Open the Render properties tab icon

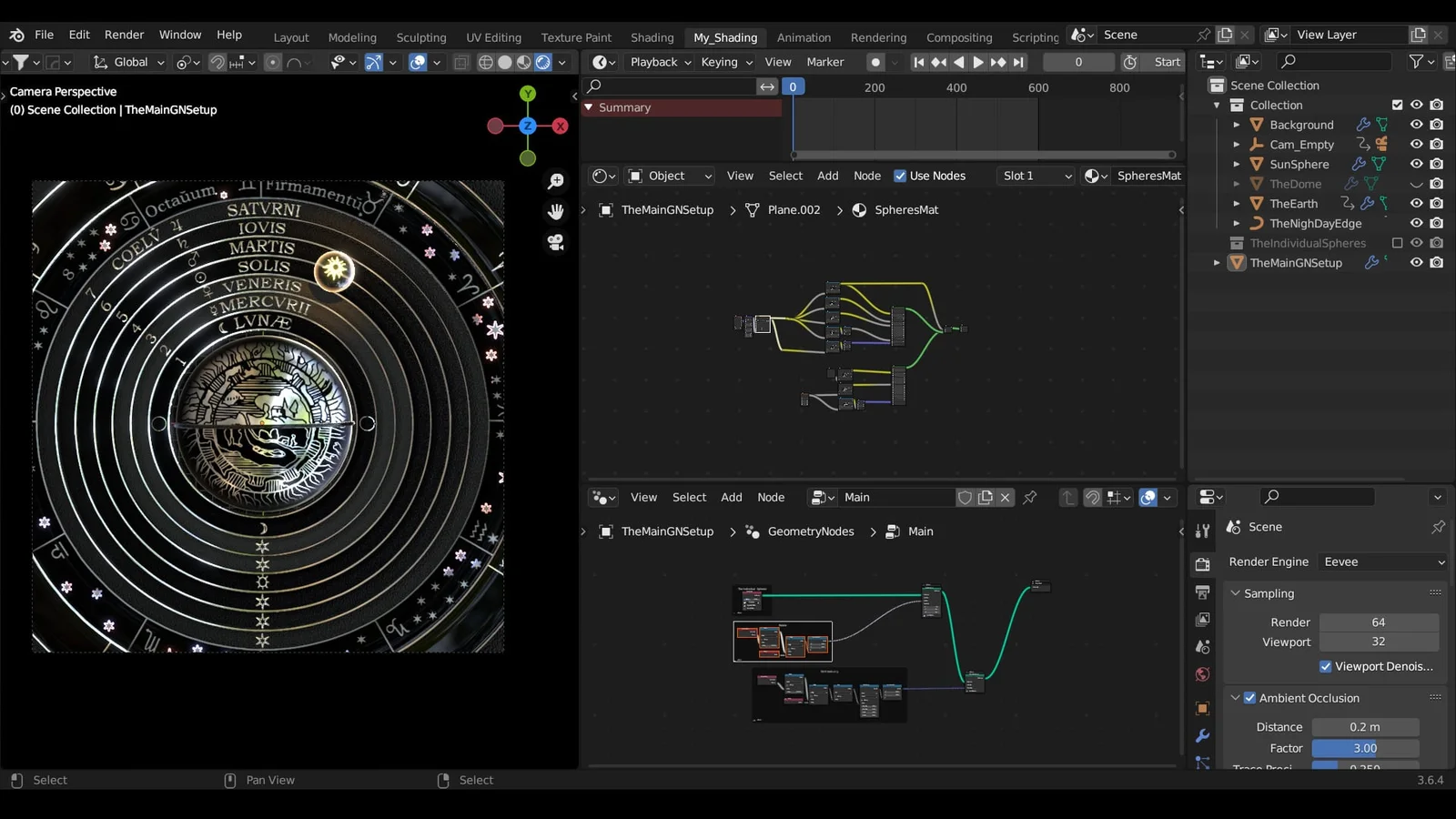(x=1202, y=564)
